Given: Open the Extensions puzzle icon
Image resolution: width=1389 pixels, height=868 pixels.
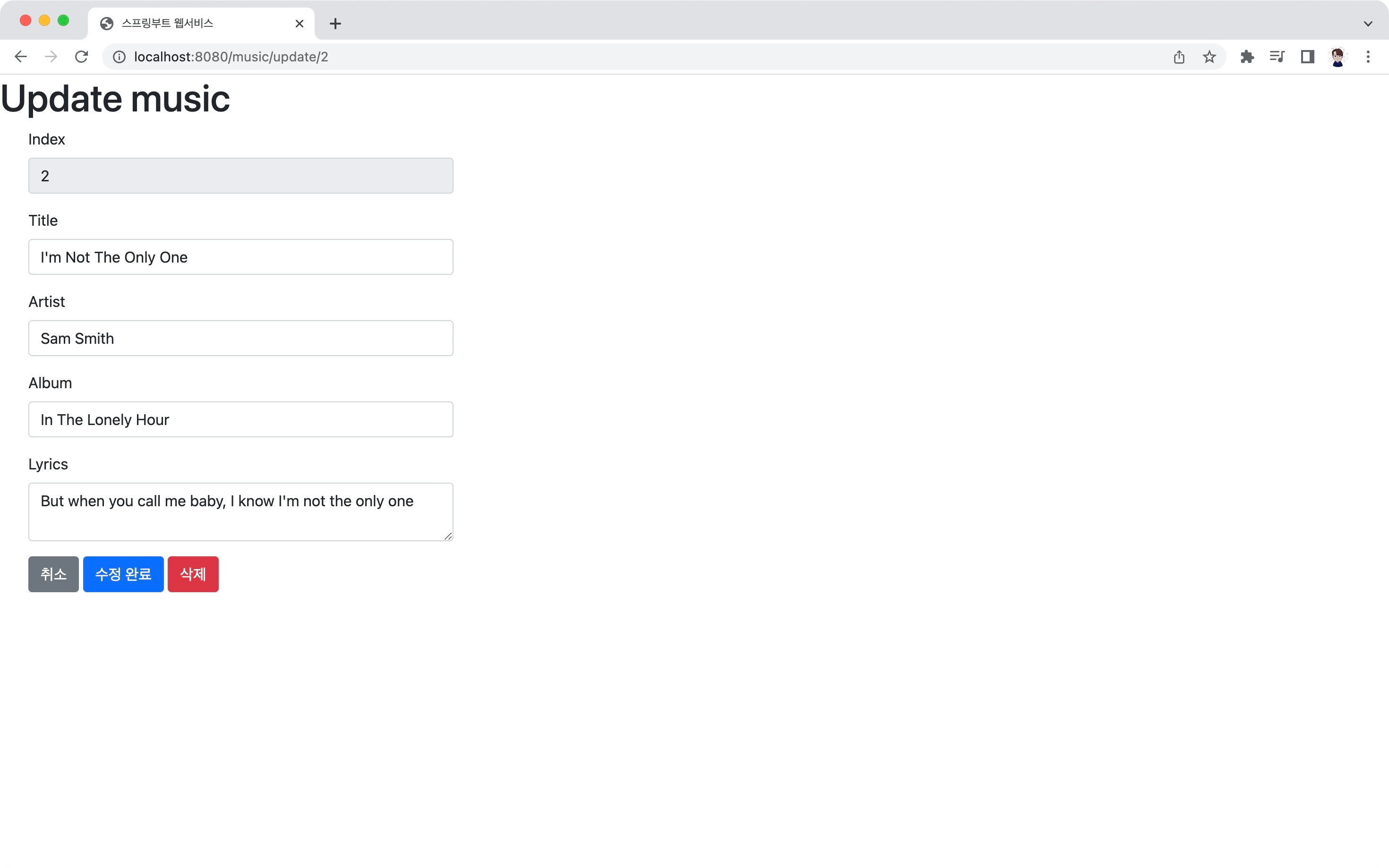Looking at the screenshot, I should (1247, 57).
